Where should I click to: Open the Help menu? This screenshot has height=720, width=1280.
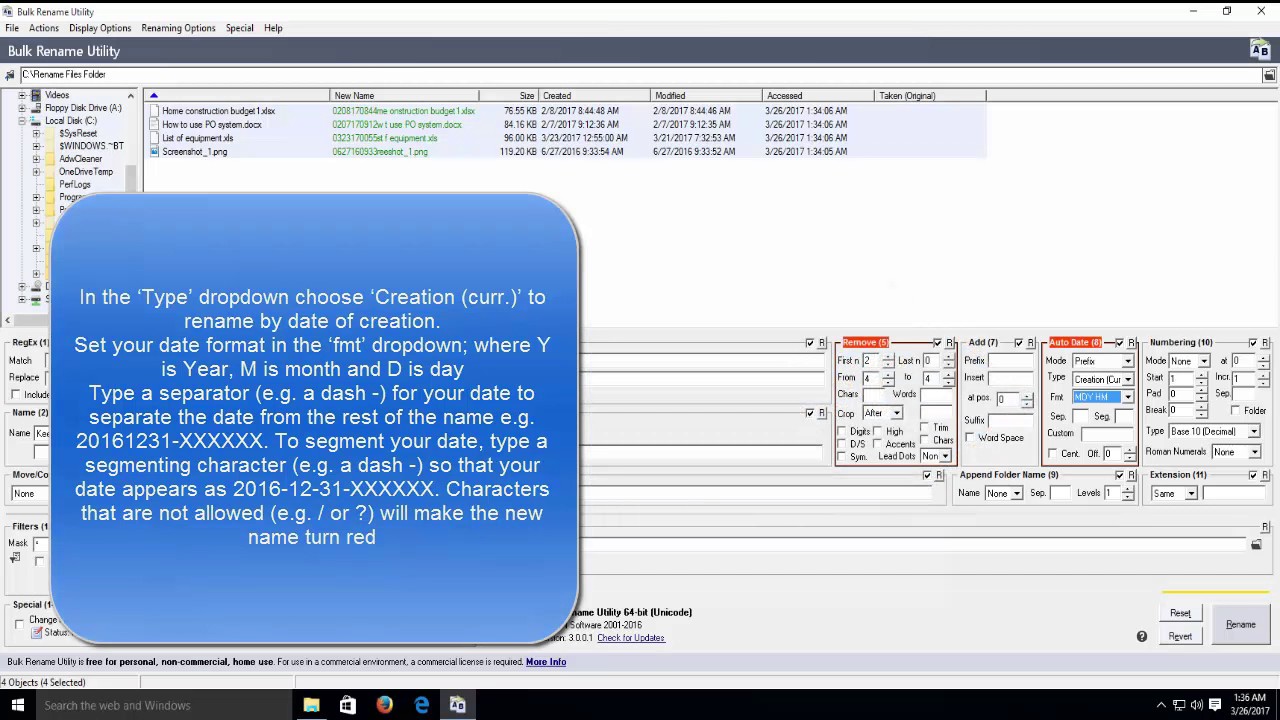(273, 28)
